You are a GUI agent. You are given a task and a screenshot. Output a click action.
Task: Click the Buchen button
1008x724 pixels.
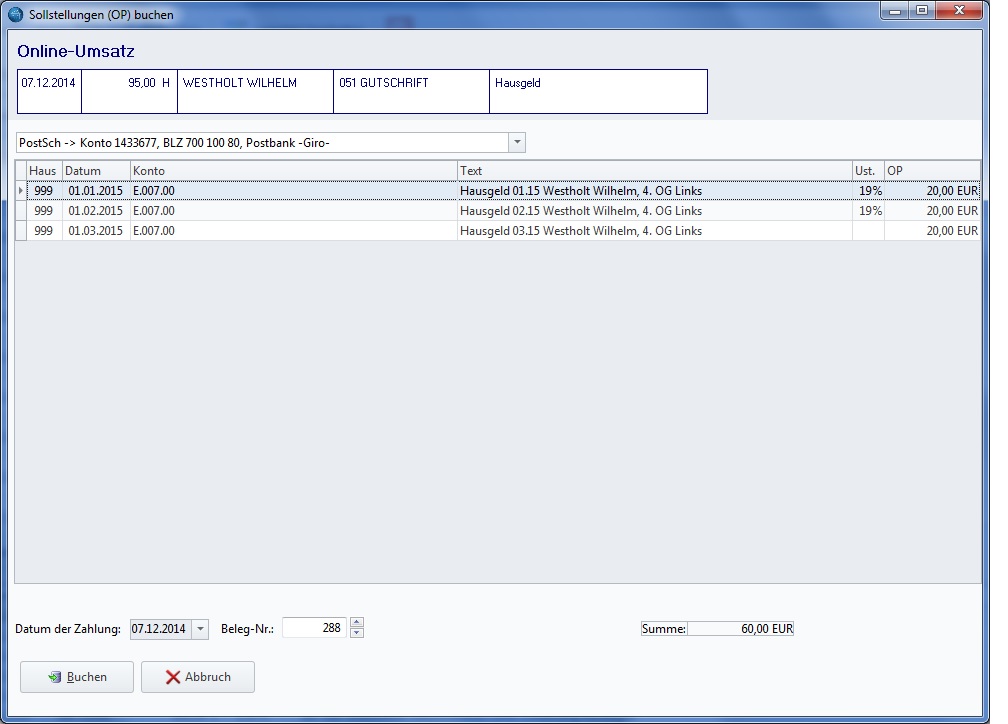point(77,677)
